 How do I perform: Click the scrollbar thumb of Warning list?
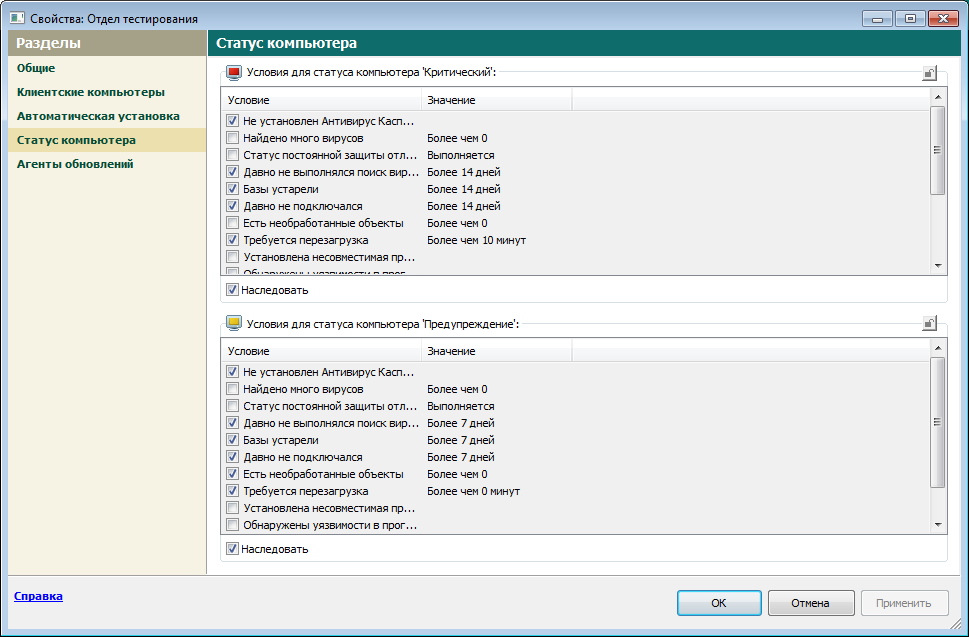click(x=937, y=423)
